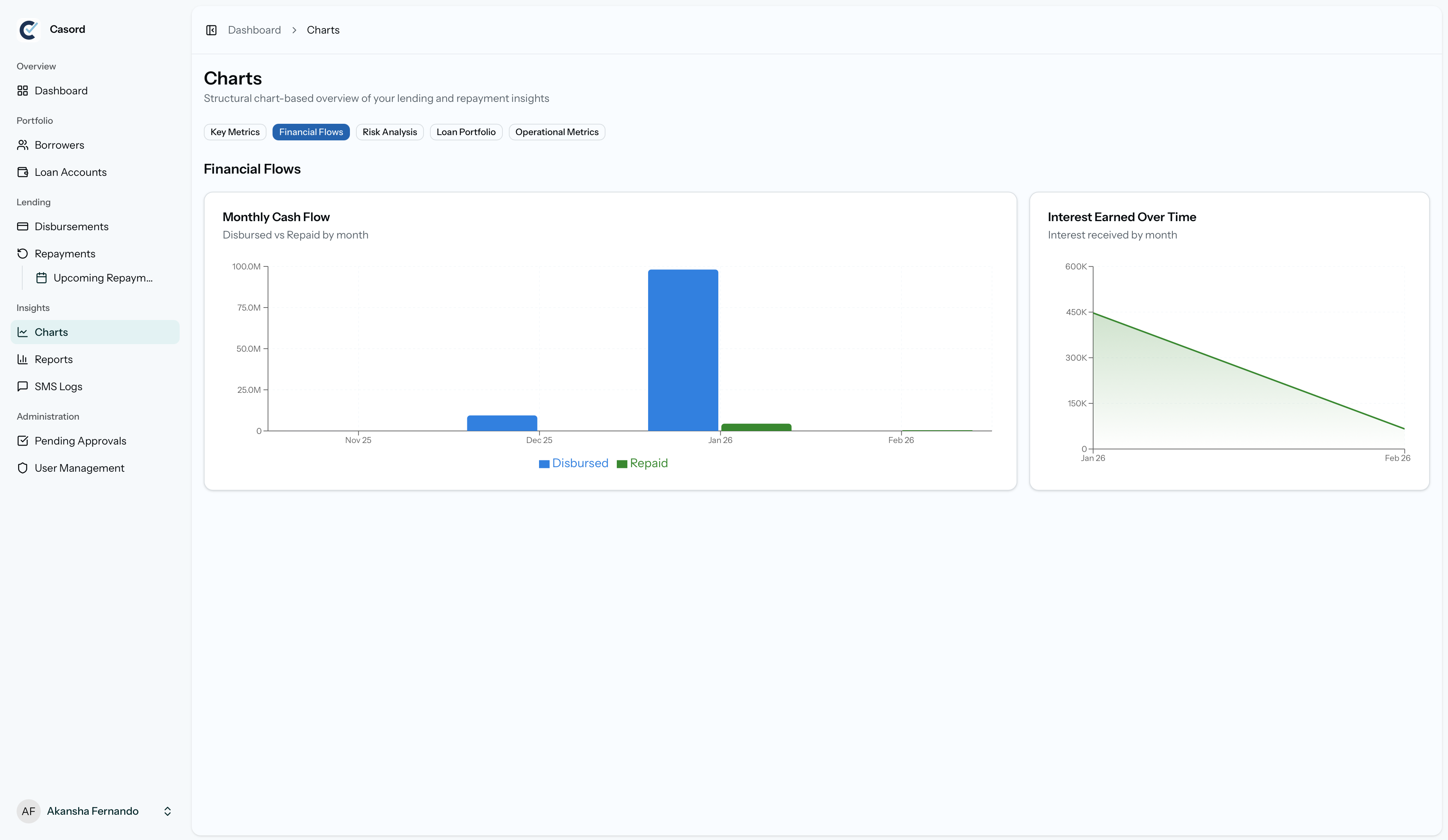
Task: Click the sidebar collapse panel icon
Action: coord(211,30)
